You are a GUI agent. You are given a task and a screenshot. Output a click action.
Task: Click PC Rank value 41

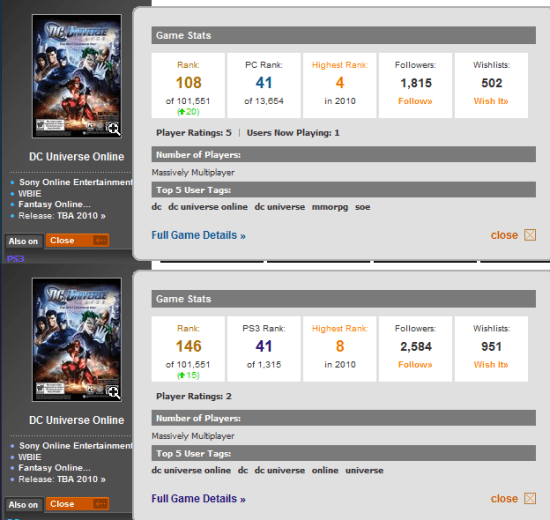point(264,83)
